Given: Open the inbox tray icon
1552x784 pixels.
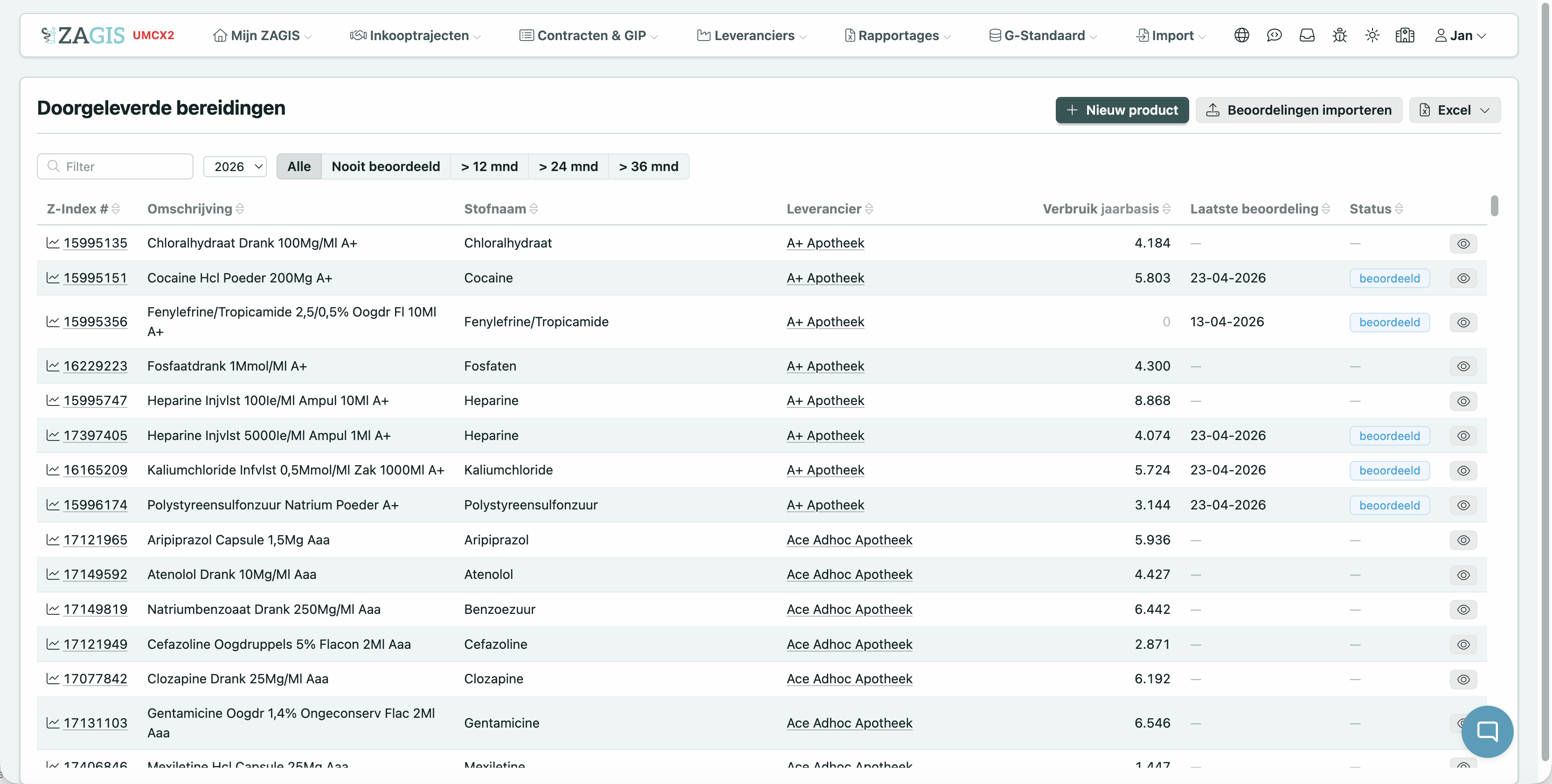Looking at the screenshot, I should pyautogui.click(x=1307, y=35).
